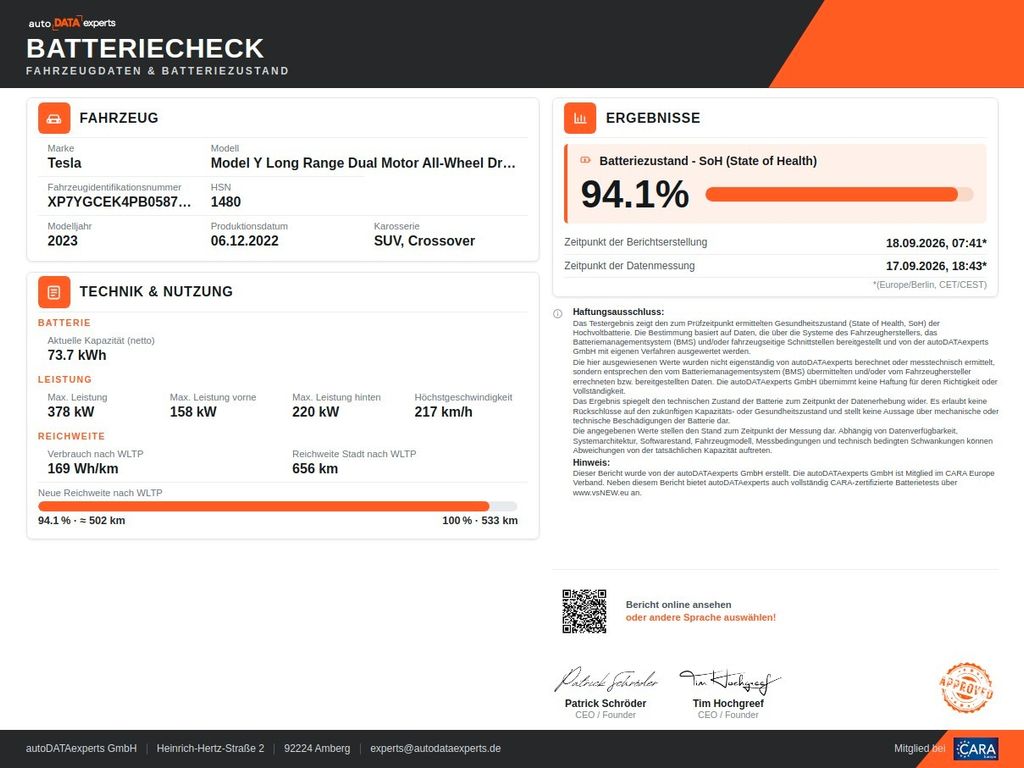Open 'oder andere Sprache auswählen!' link

(x=701, y=617)
